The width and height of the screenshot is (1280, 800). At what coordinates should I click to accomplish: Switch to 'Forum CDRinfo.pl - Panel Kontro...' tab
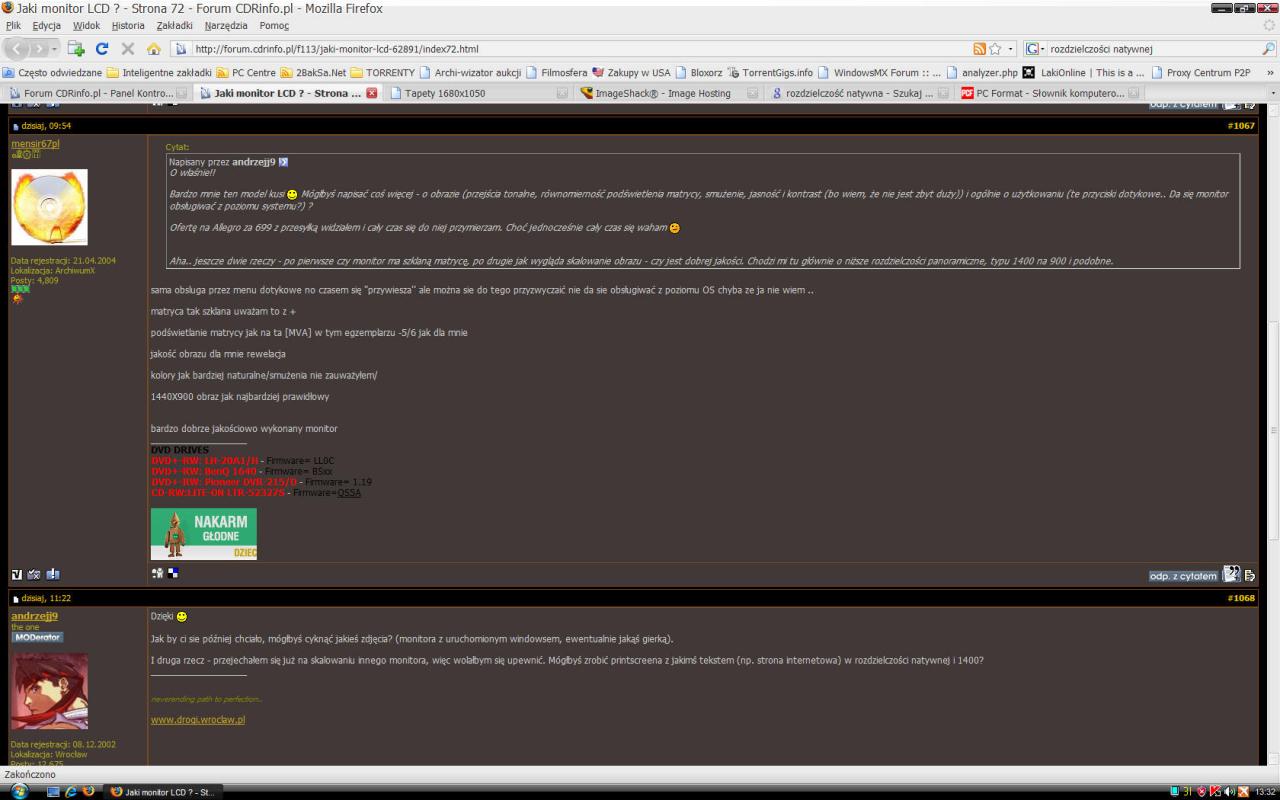(x=98, y=93)
